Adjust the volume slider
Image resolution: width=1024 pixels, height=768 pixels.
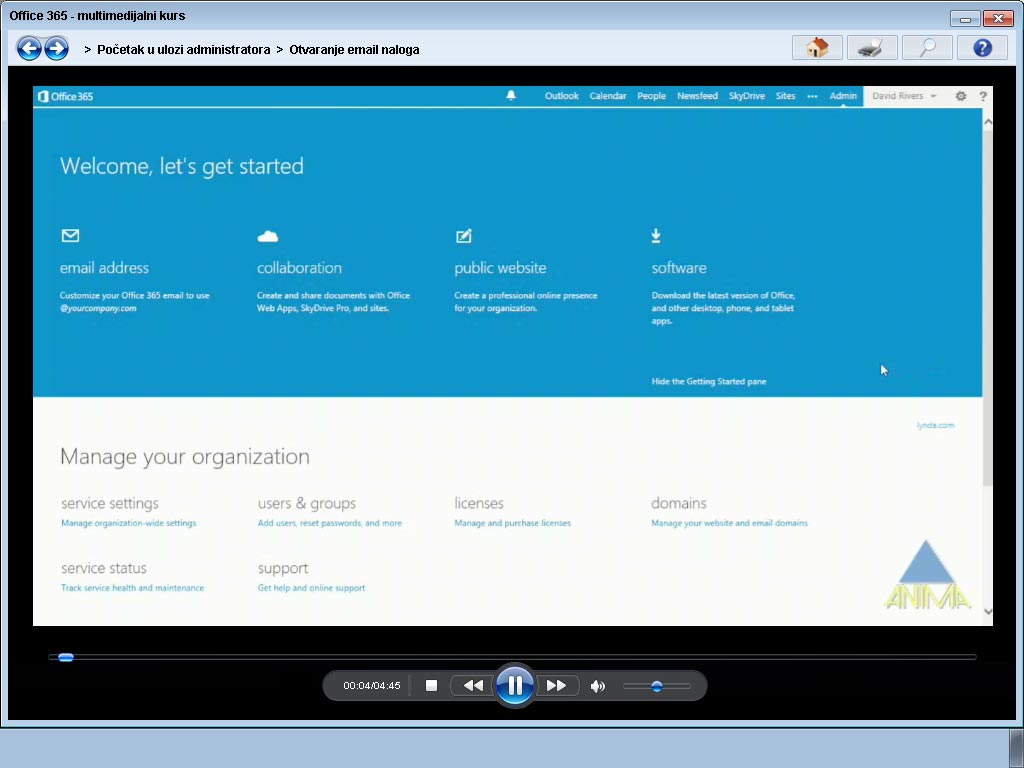pyautogui.click(x=657, y=685)
